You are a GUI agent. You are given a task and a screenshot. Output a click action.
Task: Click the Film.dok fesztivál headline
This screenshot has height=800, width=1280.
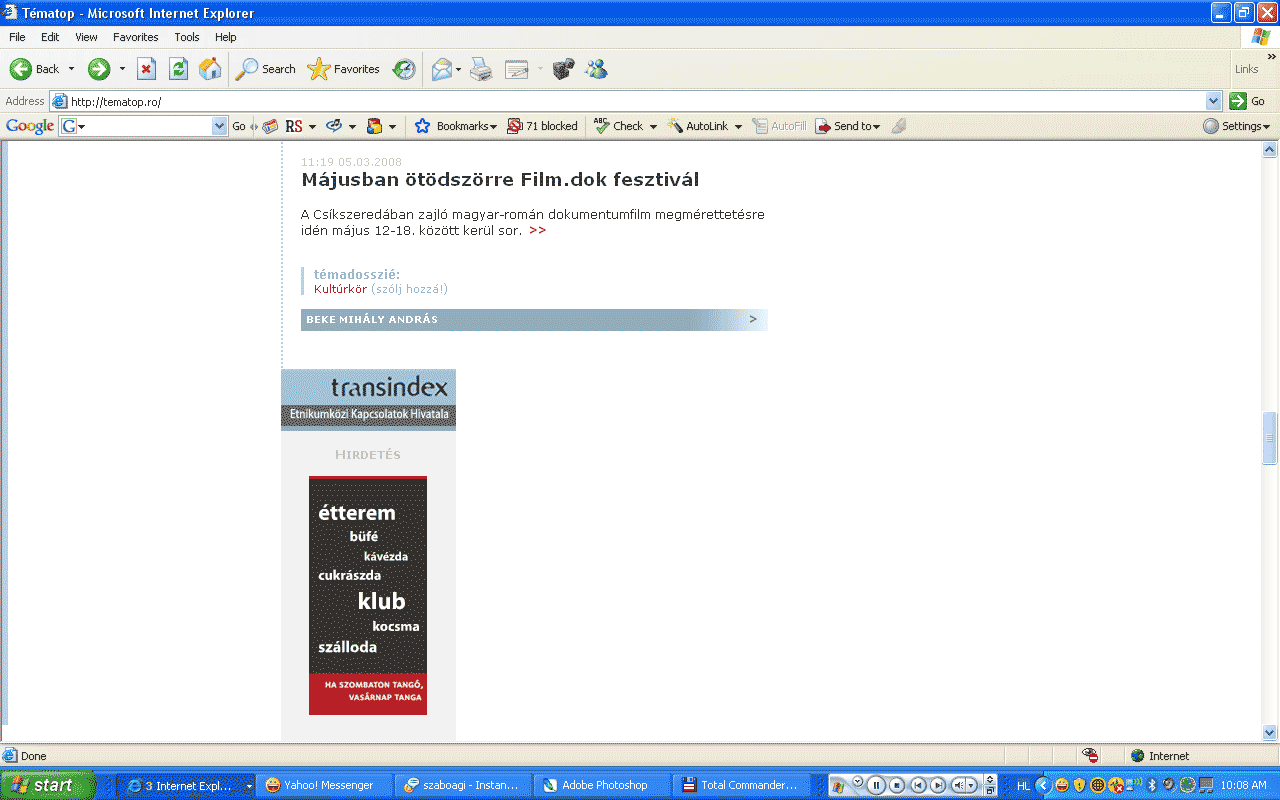tap(500, 180)
